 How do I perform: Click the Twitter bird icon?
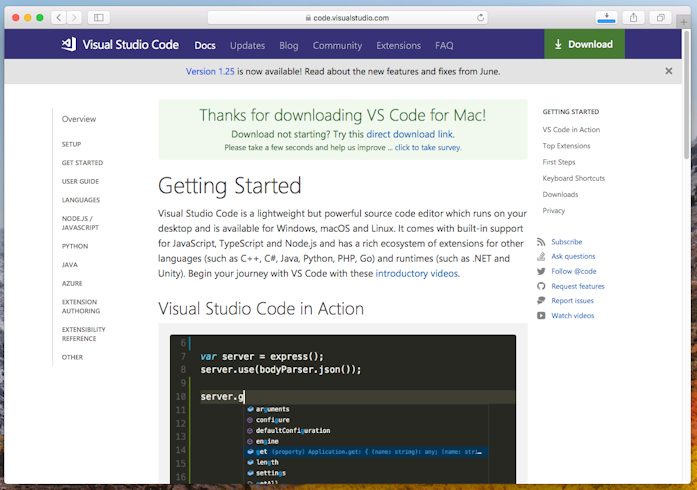541,271
